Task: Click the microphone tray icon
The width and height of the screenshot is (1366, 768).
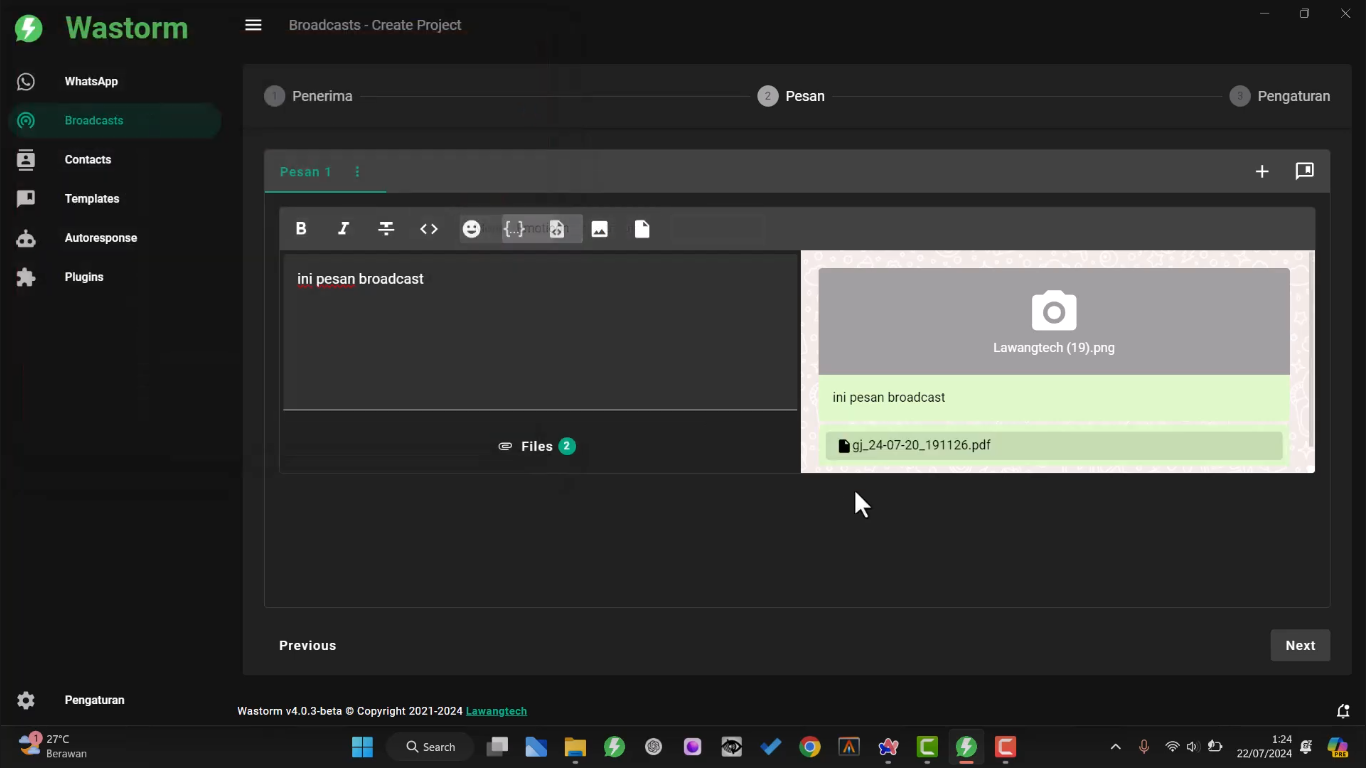Action: click(1144, 747)
